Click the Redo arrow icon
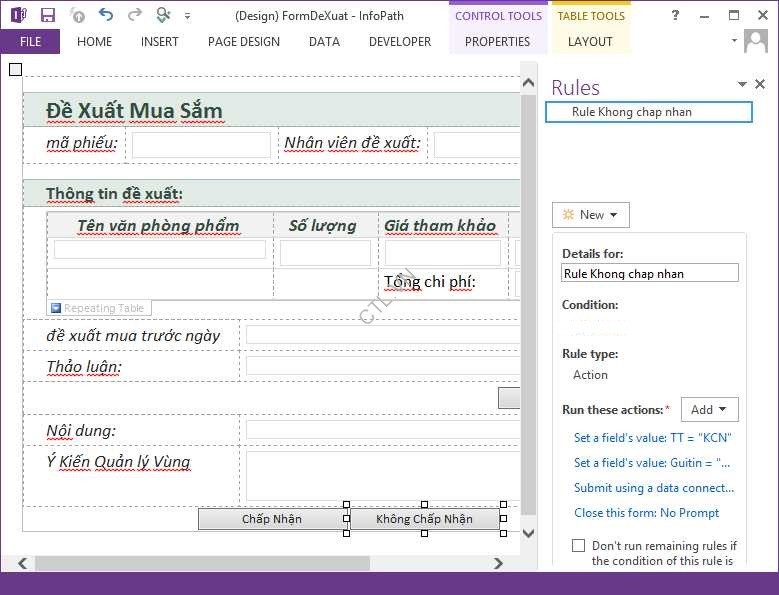This screenshot has height=595, width=779. [x=134, y=15]
